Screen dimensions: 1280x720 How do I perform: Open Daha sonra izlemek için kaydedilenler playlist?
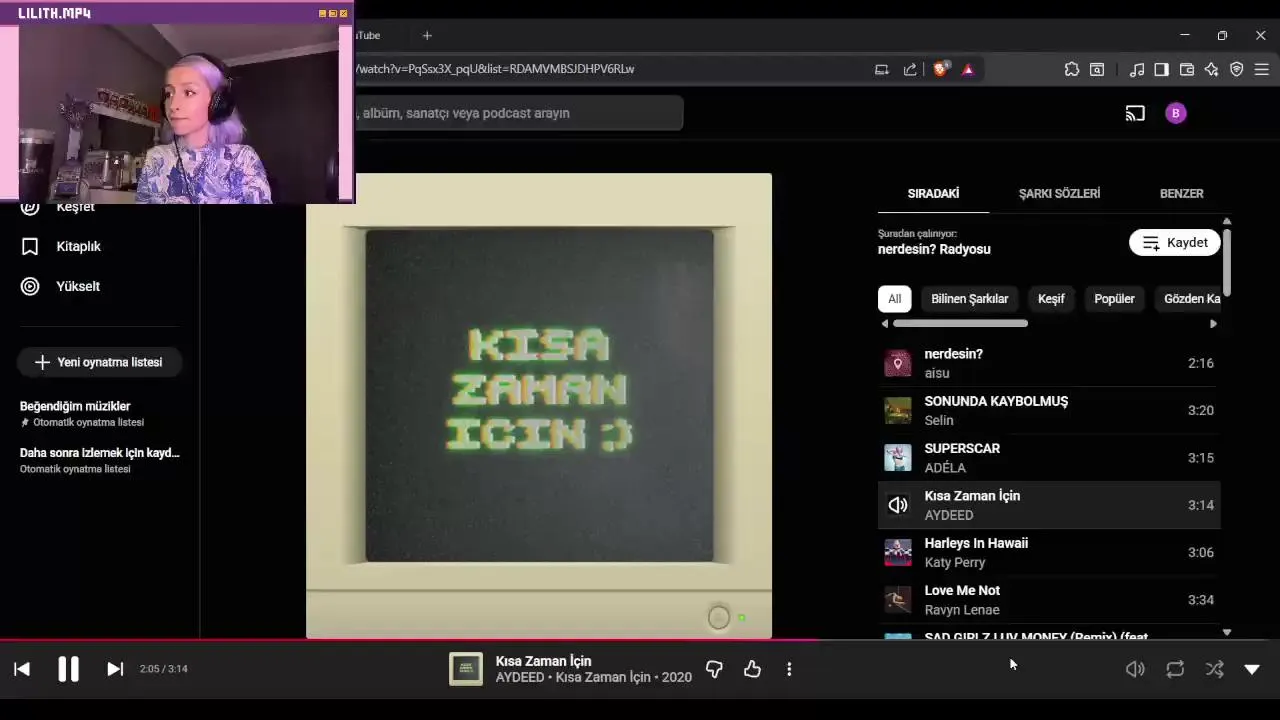tap(100, 460)
